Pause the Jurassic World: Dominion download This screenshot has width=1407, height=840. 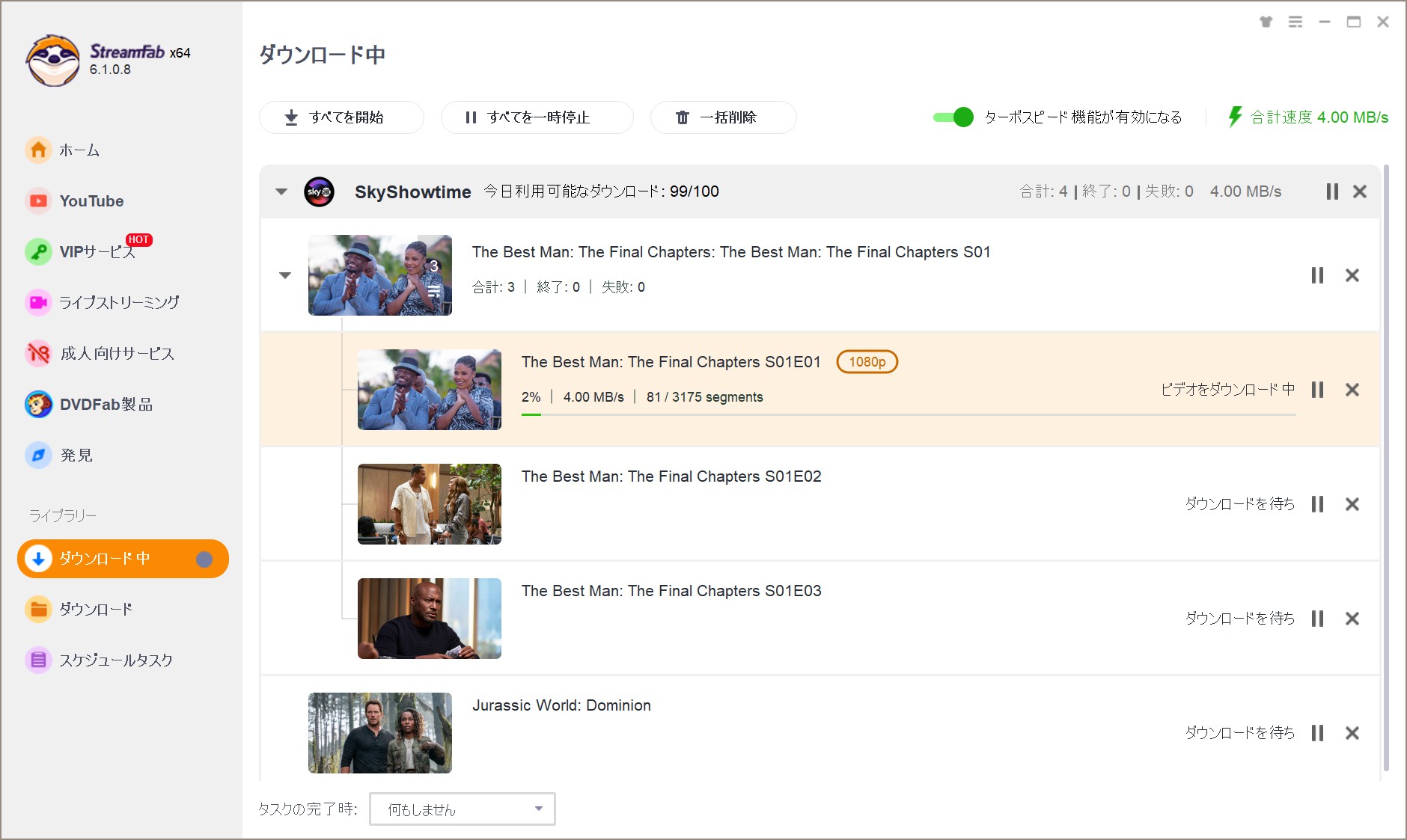point(1317,733)
